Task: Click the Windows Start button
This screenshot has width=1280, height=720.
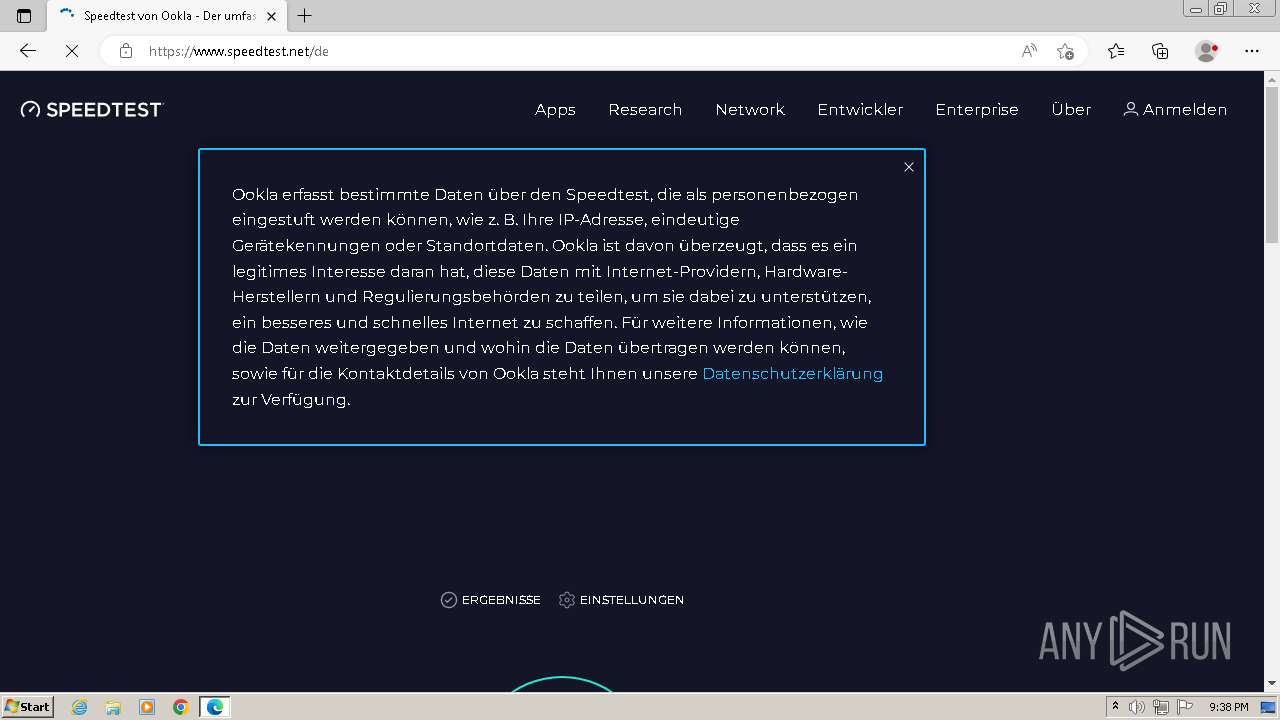Action: 27,707
